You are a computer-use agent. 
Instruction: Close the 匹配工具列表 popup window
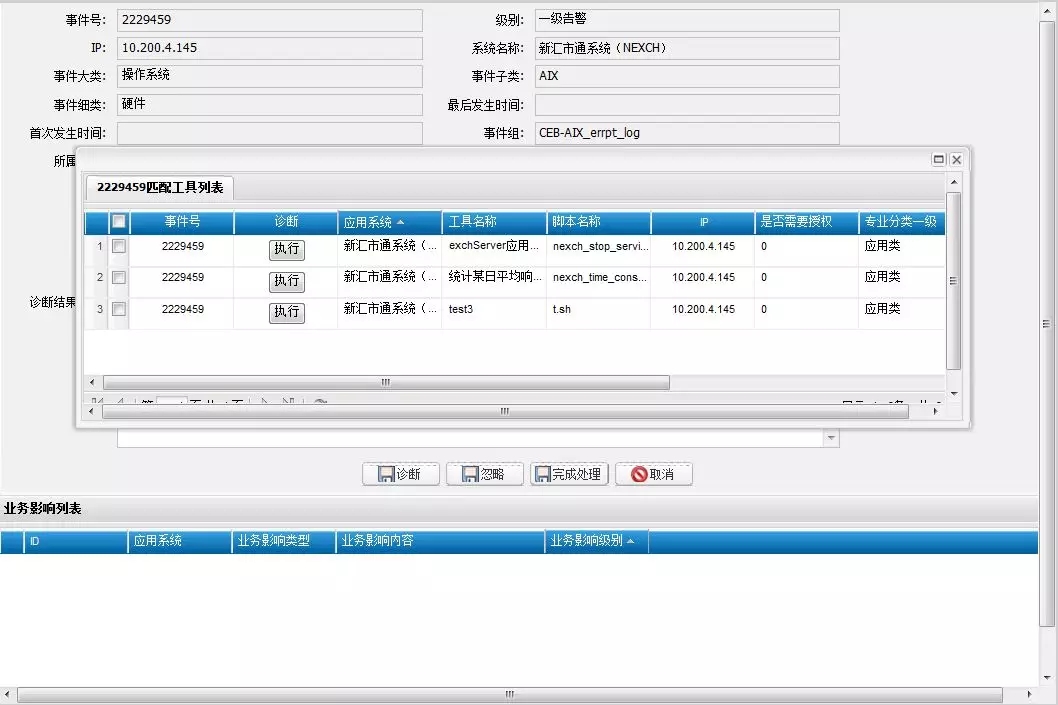[956, 159]
